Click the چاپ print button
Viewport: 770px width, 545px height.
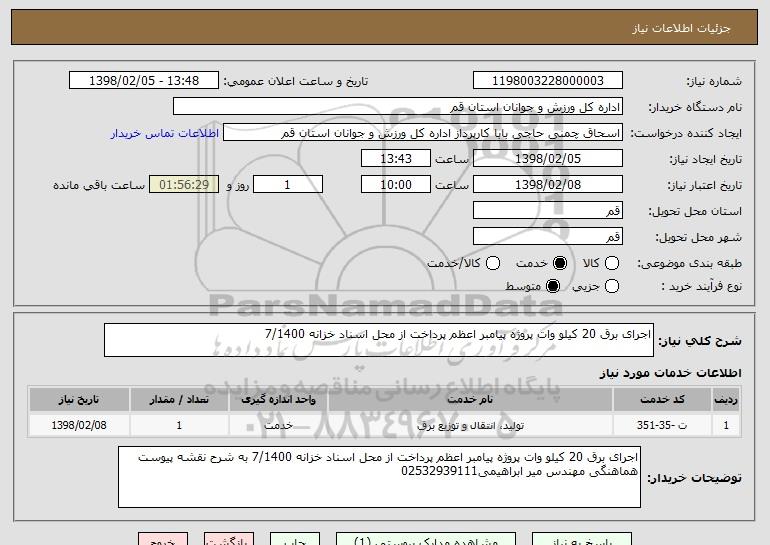295,539
